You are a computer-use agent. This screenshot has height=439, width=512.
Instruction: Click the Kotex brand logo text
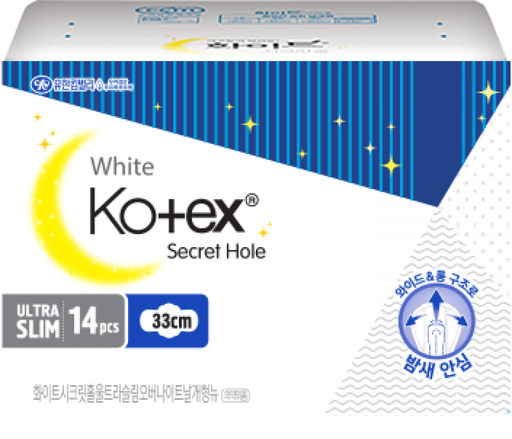click(x=168, y=211)
